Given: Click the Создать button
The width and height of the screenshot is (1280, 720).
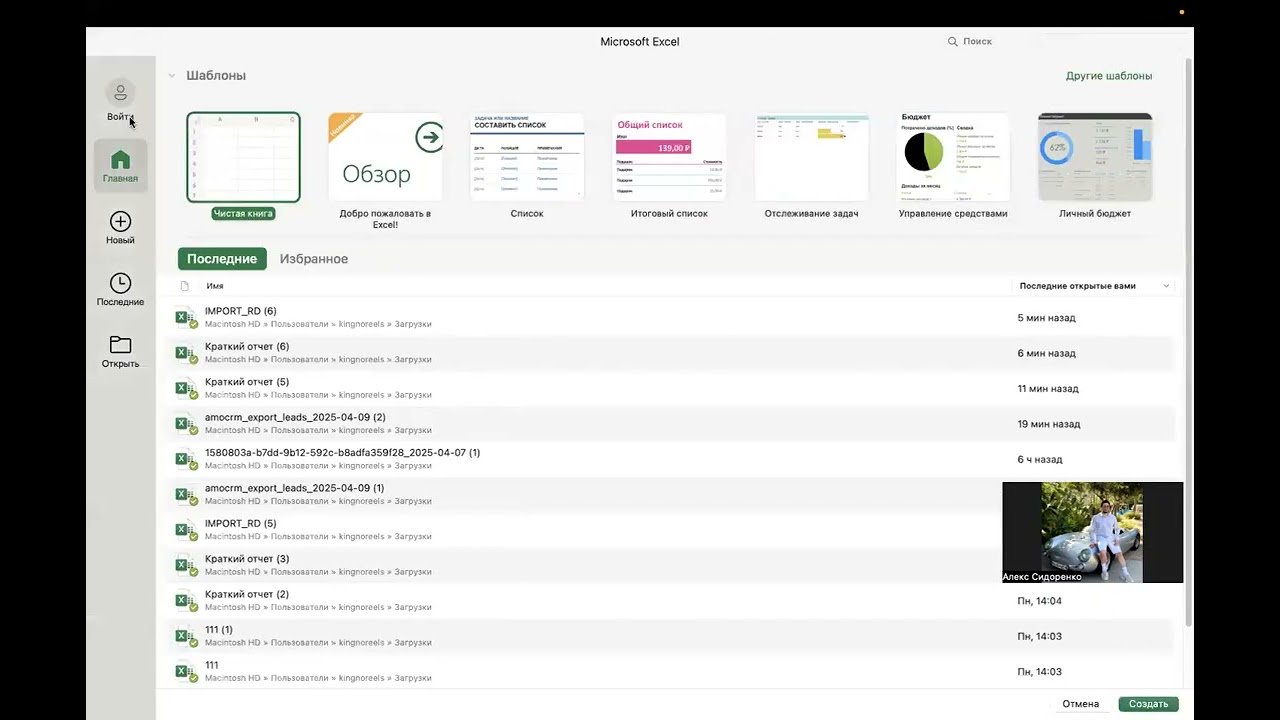Looking at the screenshot, I should 1148,704.
